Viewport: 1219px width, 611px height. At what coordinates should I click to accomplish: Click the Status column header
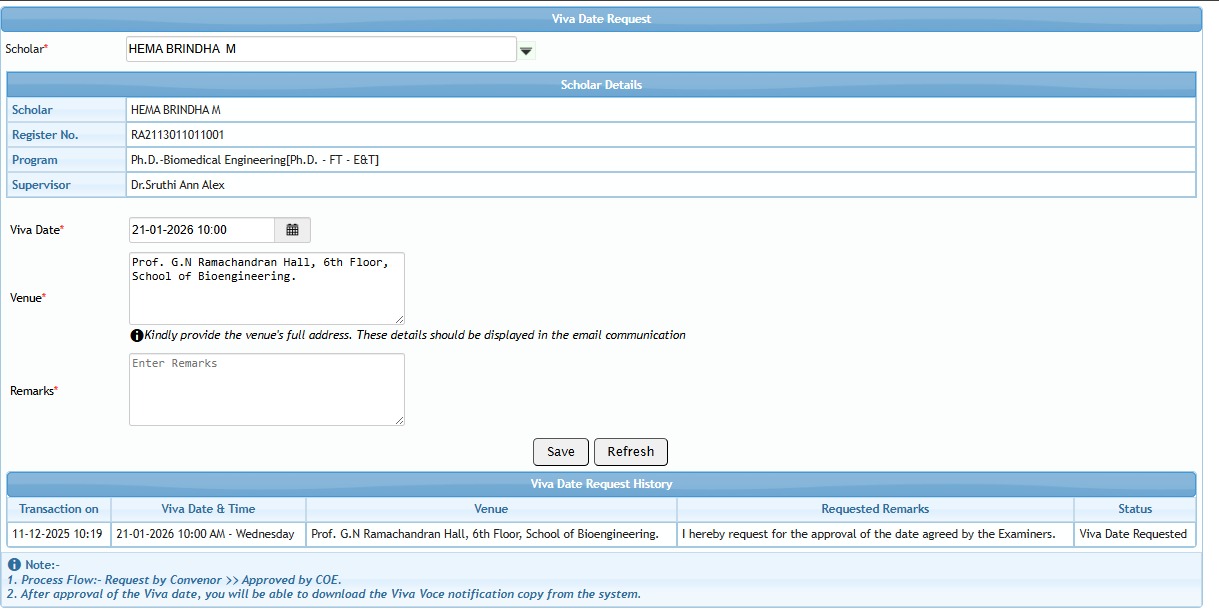click(1135, 509)
